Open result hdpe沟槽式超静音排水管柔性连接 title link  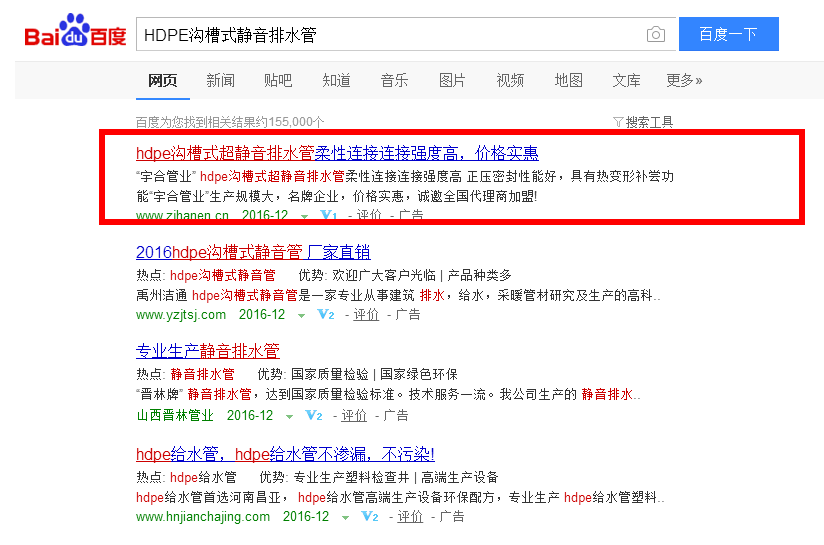pyautogui.click(x=337, y=153)
